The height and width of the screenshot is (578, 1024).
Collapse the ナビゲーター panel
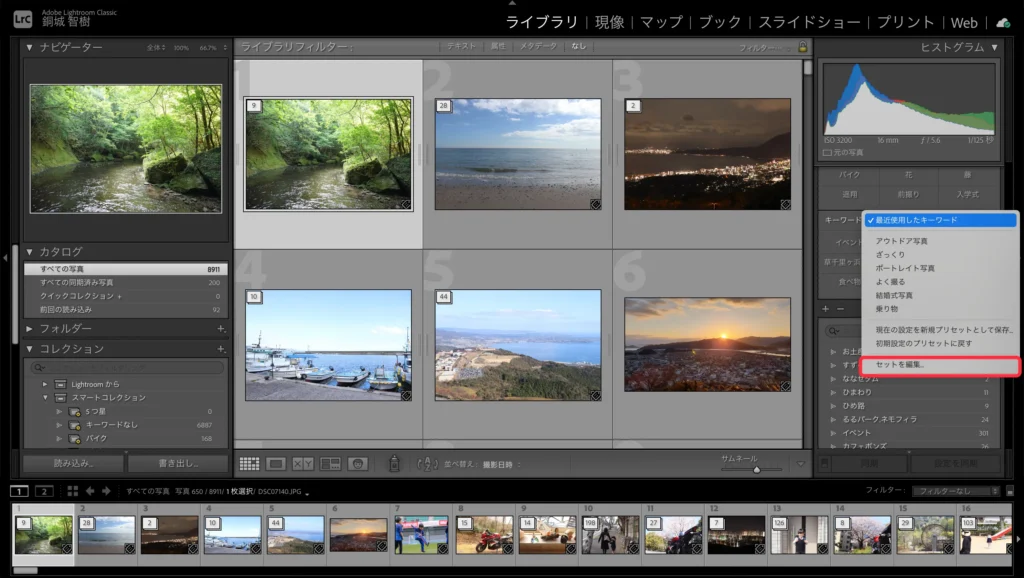pos(30,47)
